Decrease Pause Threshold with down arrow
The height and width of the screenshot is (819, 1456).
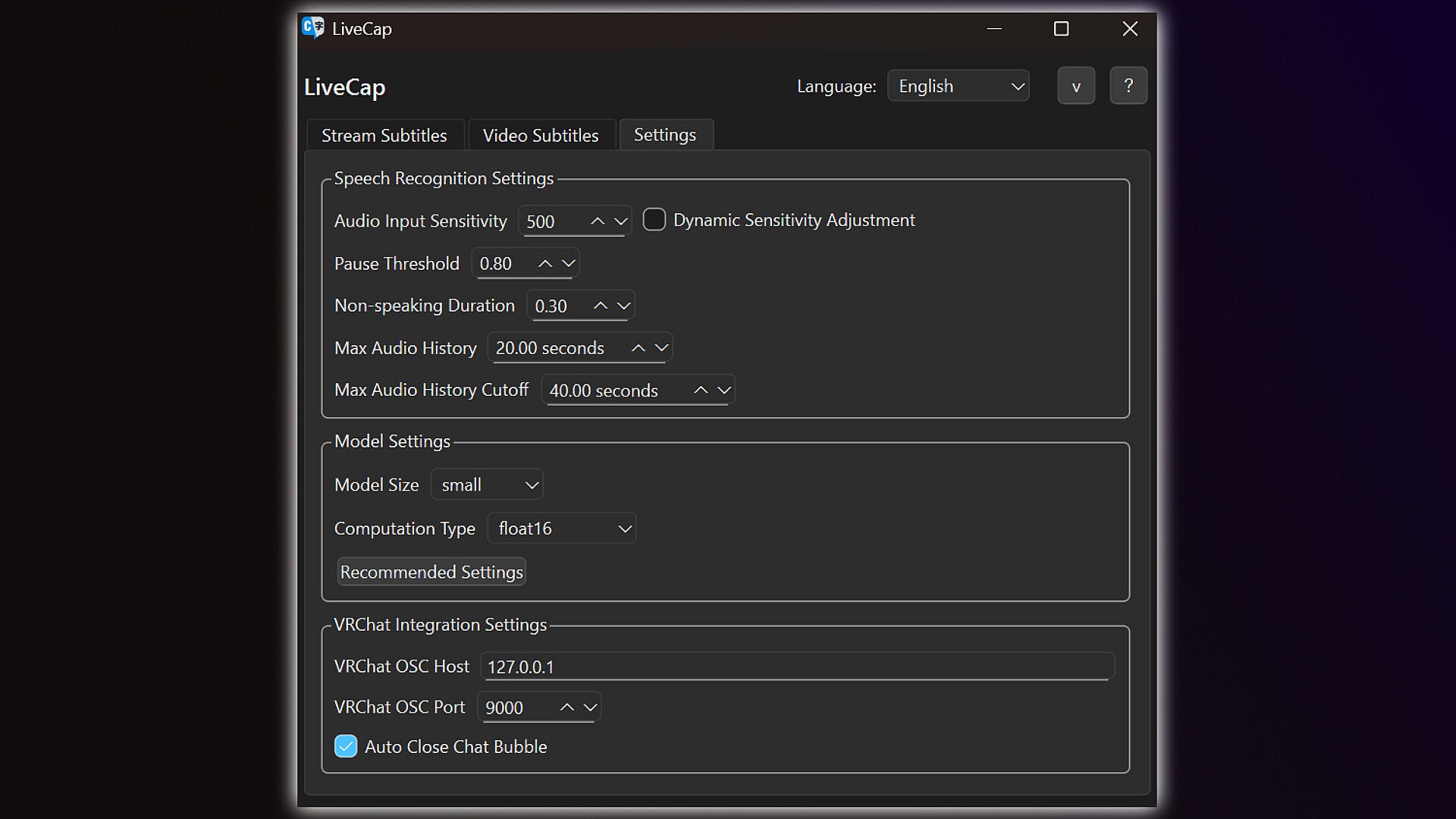pyautogui.click(x=568, y=263)
